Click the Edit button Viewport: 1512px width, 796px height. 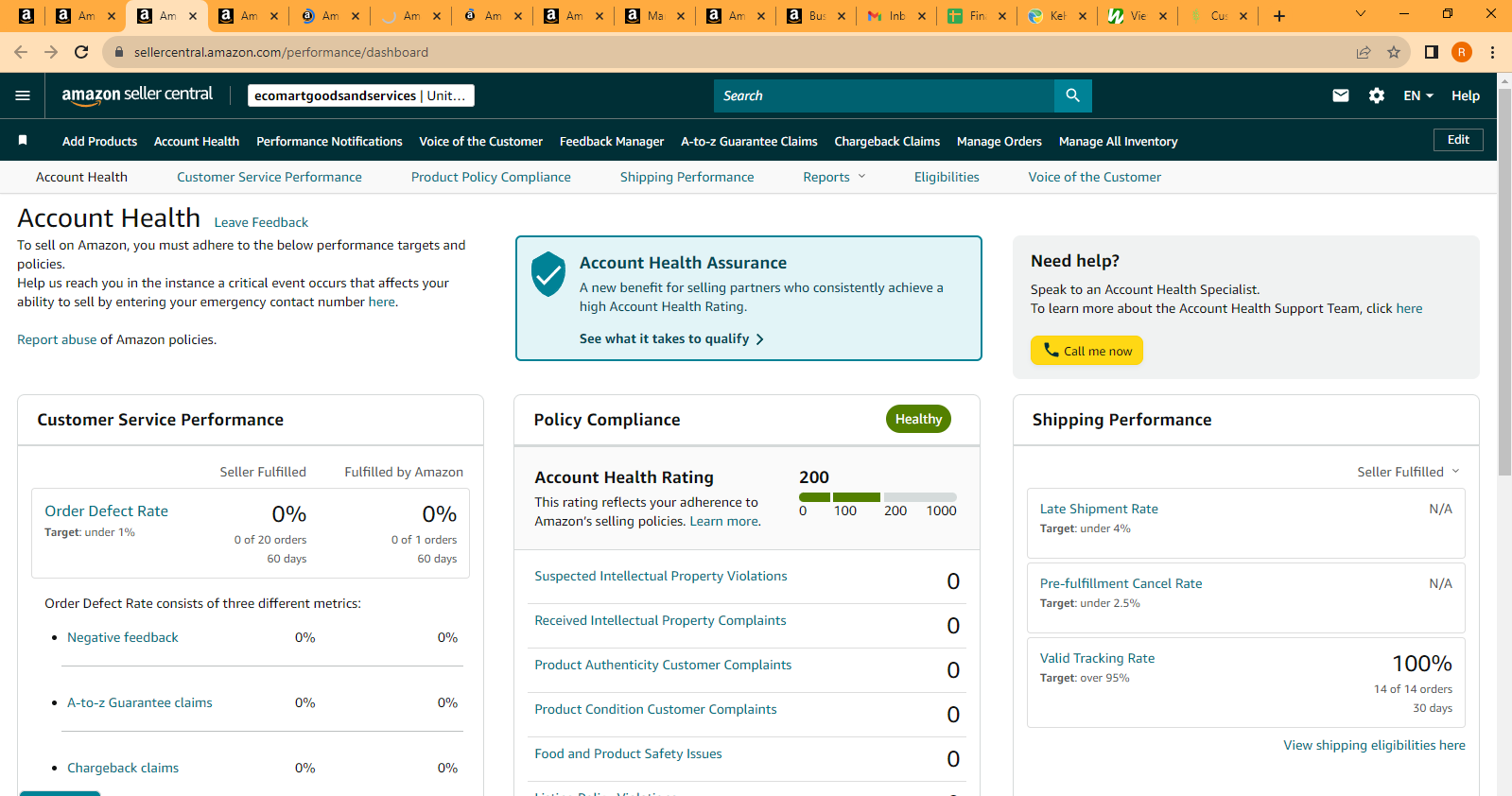[1458, 140]
